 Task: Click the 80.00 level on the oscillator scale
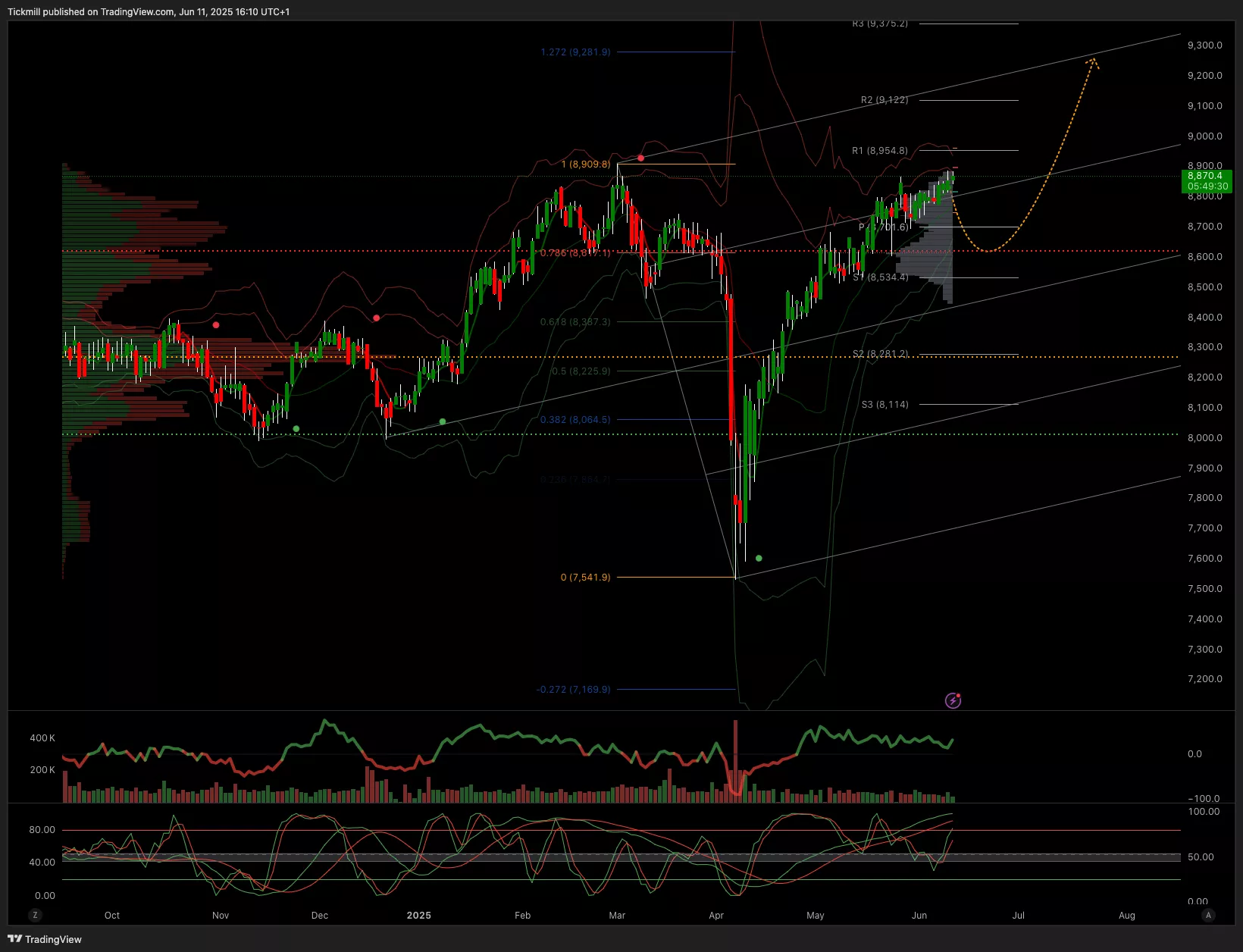(x=42, y=830)
